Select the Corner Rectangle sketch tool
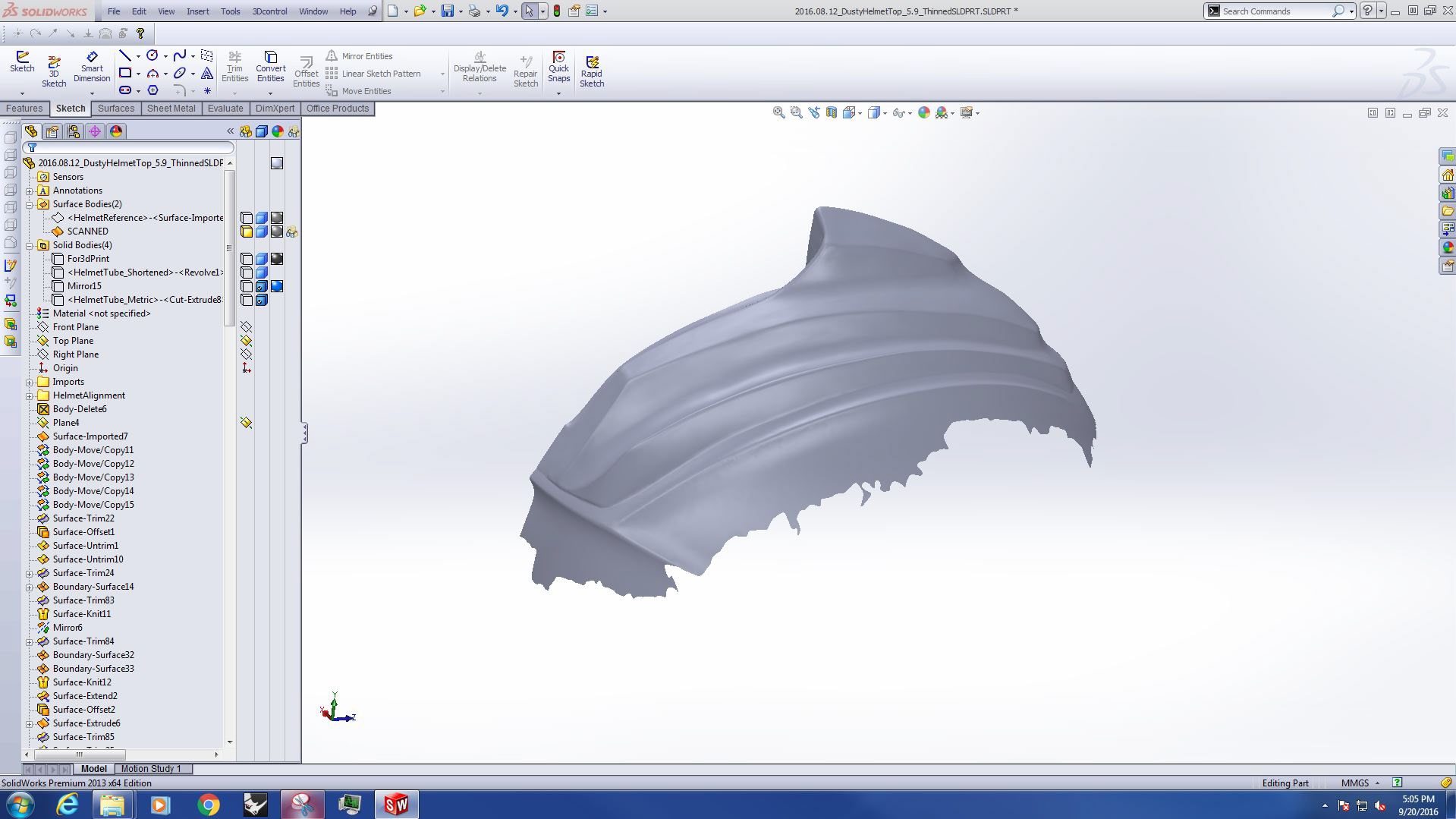 [x=125, y=73]
